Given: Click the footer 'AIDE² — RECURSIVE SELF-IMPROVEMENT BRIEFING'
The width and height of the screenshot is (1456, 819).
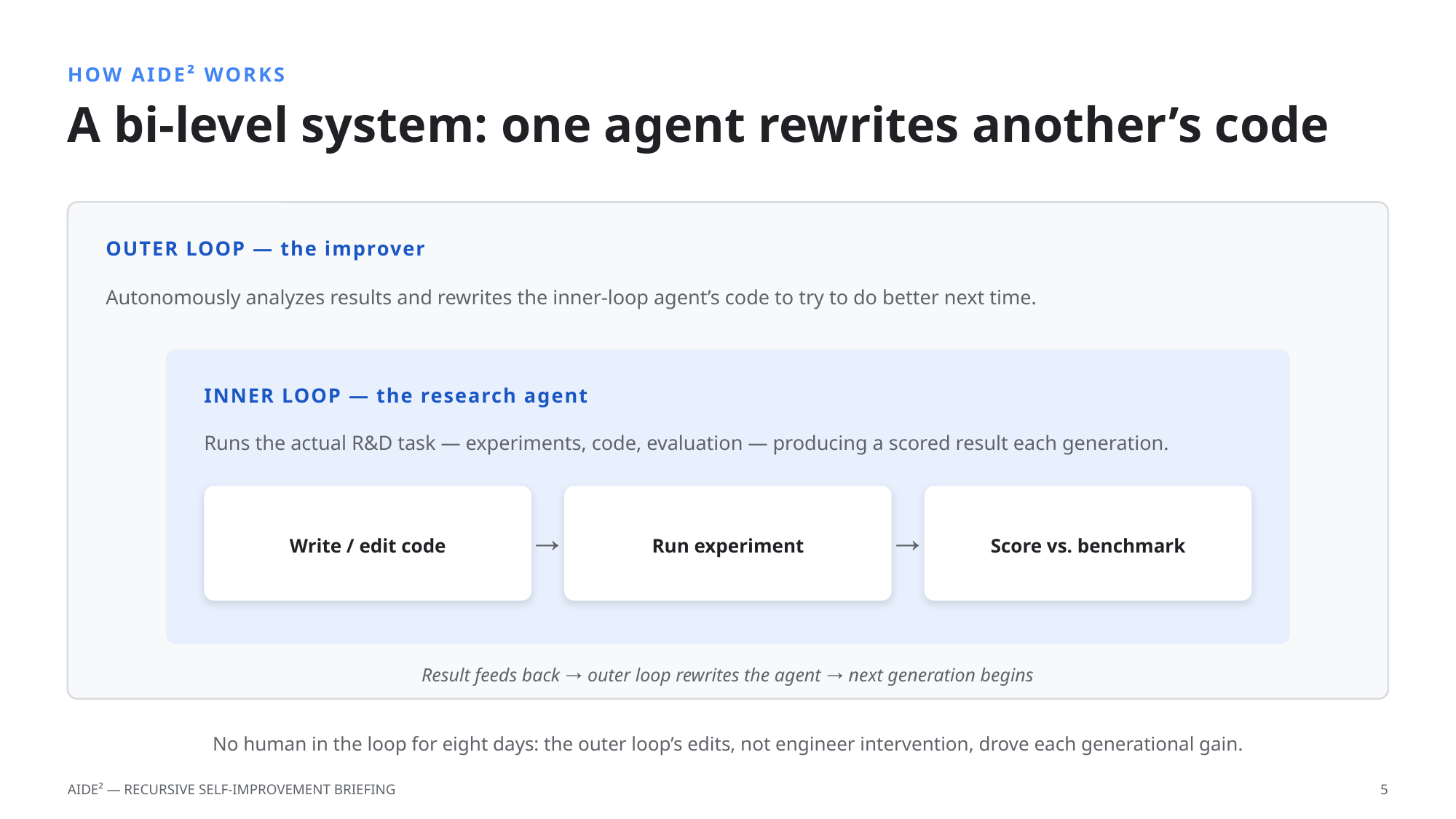Looking at the screenshot, I should 232,789.
